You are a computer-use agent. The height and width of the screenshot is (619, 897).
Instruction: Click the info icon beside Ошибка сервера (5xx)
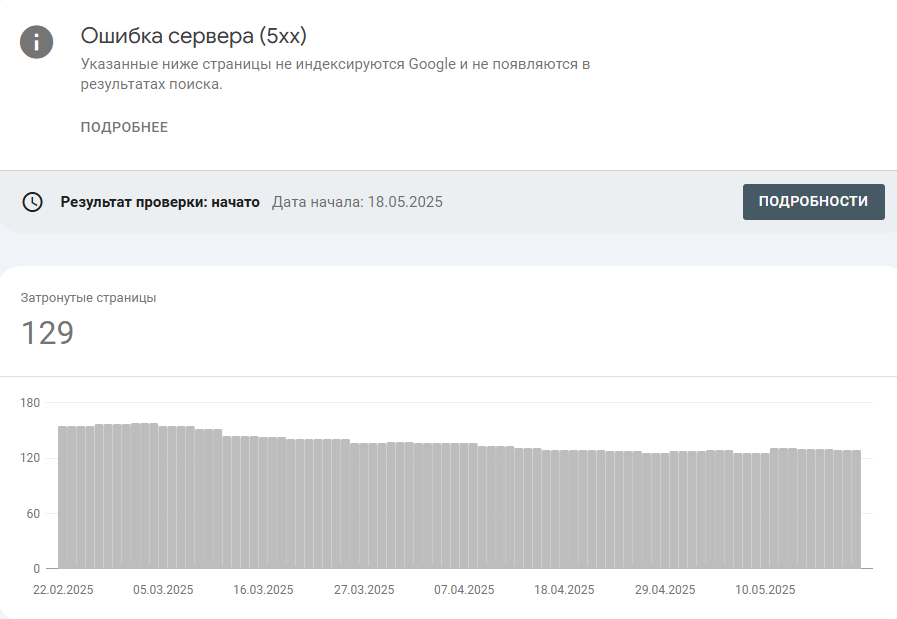coord(37,42)
